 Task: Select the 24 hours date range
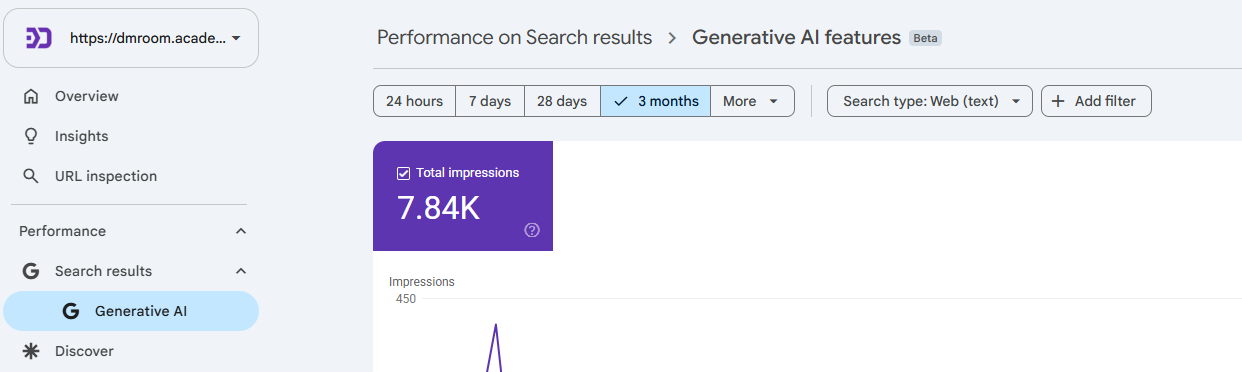414,101
